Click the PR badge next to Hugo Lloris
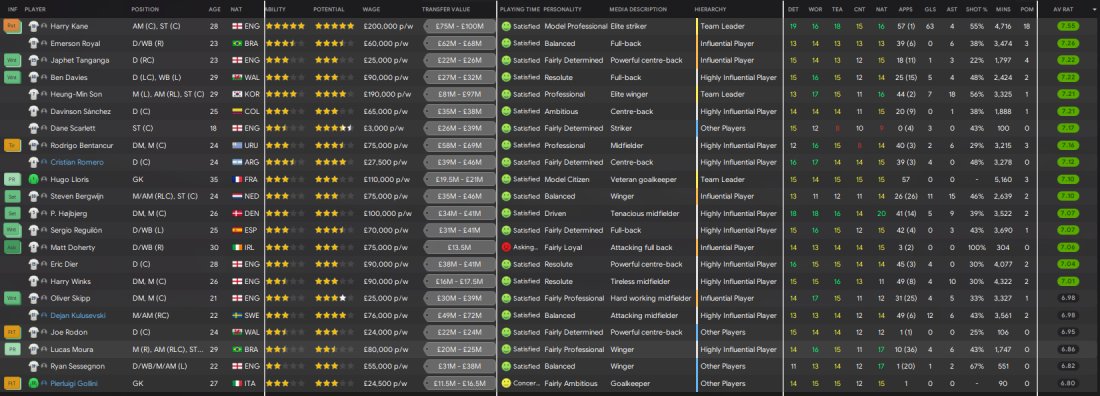 (x=12, y=179)
